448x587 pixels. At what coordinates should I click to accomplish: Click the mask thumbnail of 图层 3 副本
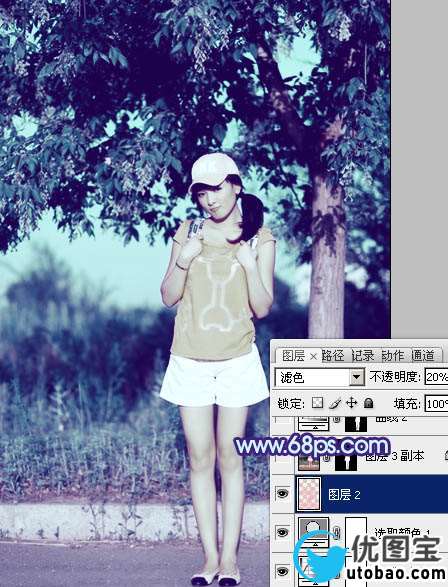346,463
